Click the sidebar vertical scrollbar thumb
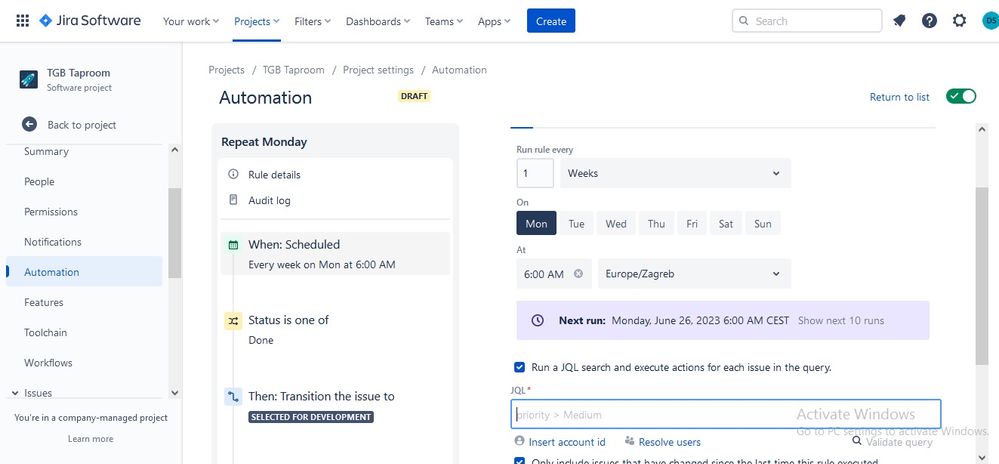Viewport: 999px width, 464px height. 175,233
